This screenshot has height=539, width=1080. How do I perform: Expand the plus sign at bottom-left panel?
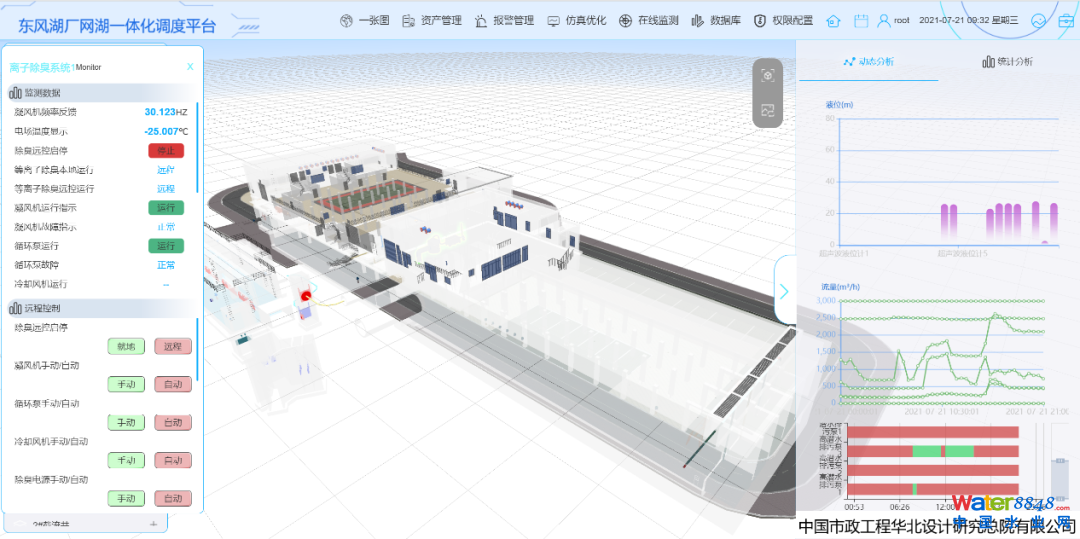[x=153, y=523]
